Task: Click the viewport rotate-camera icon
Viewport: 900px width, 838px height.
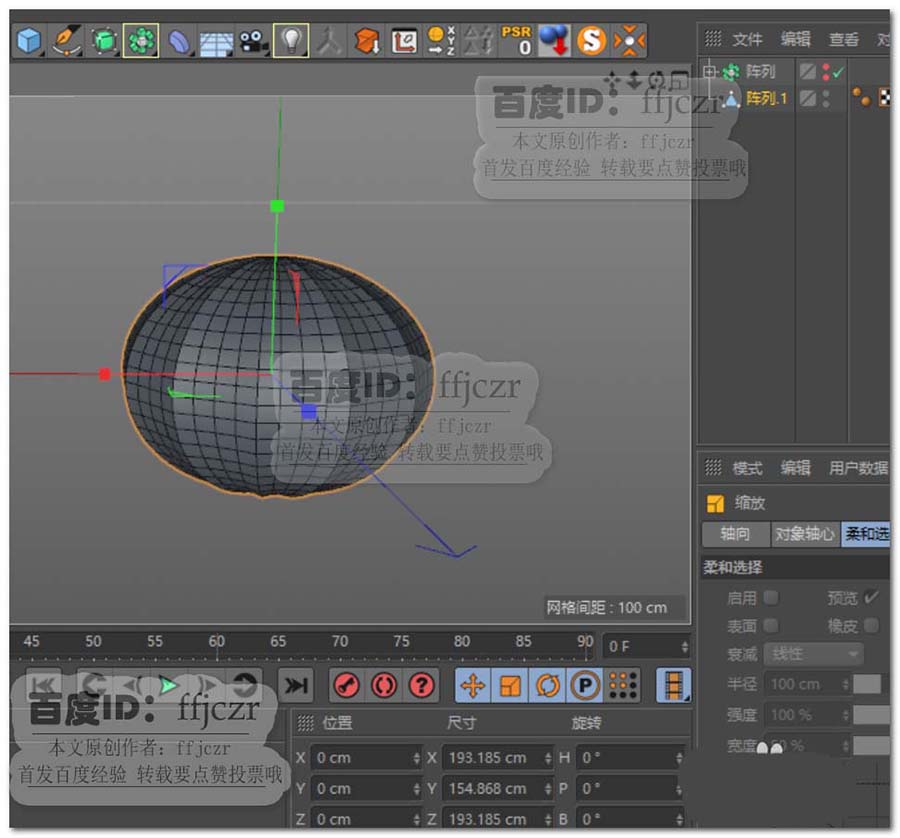Action: tap(657, 80)
